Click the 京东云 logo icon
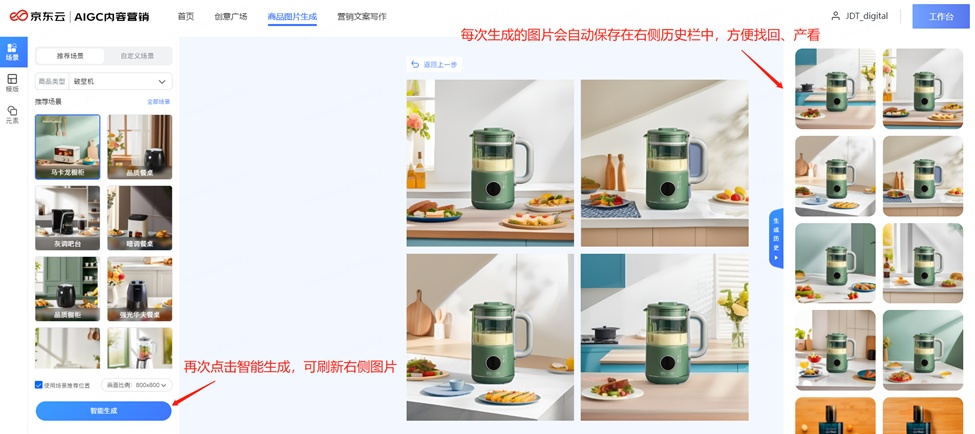 [x=19, y=16]
